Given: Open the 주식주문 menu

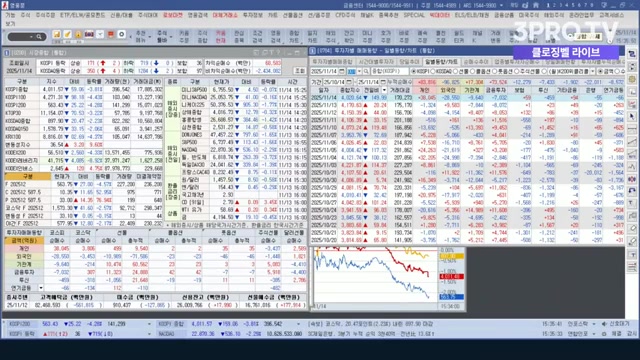Looking at the screenshot, I should pyautogui.click(x=45, y=15).
